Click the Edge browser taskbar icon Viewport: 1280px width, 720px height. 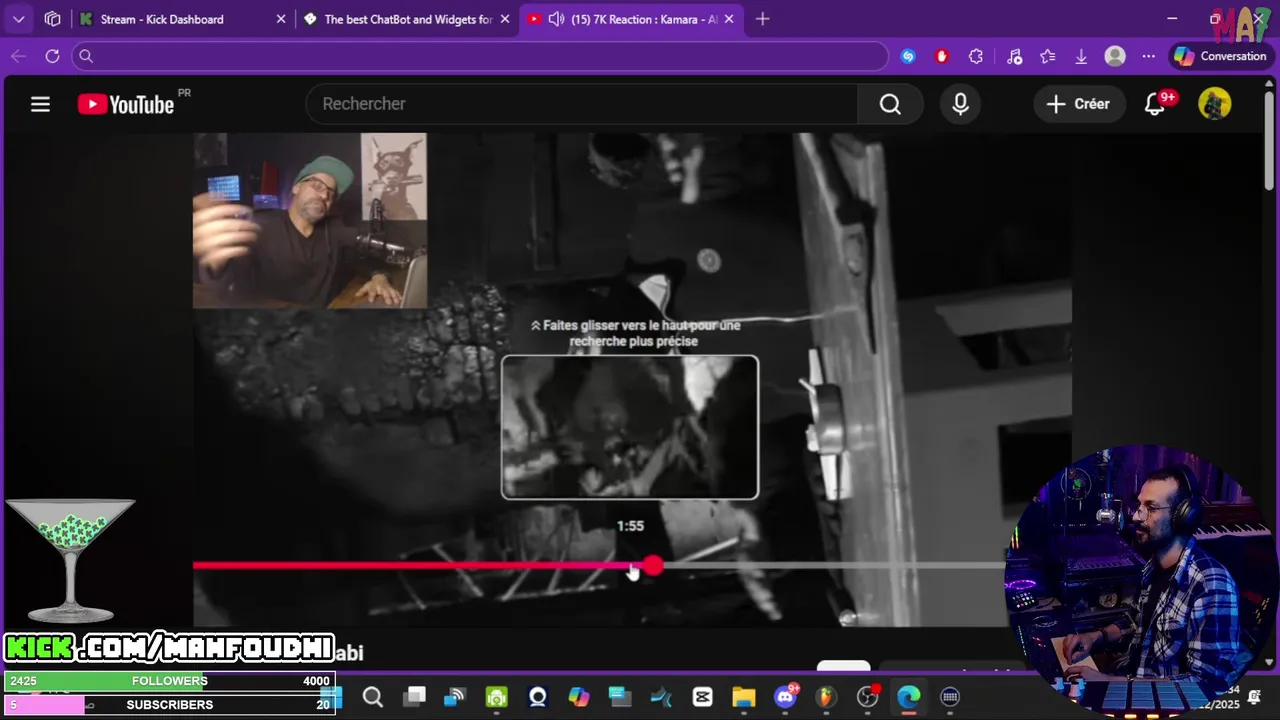point(908,697)
